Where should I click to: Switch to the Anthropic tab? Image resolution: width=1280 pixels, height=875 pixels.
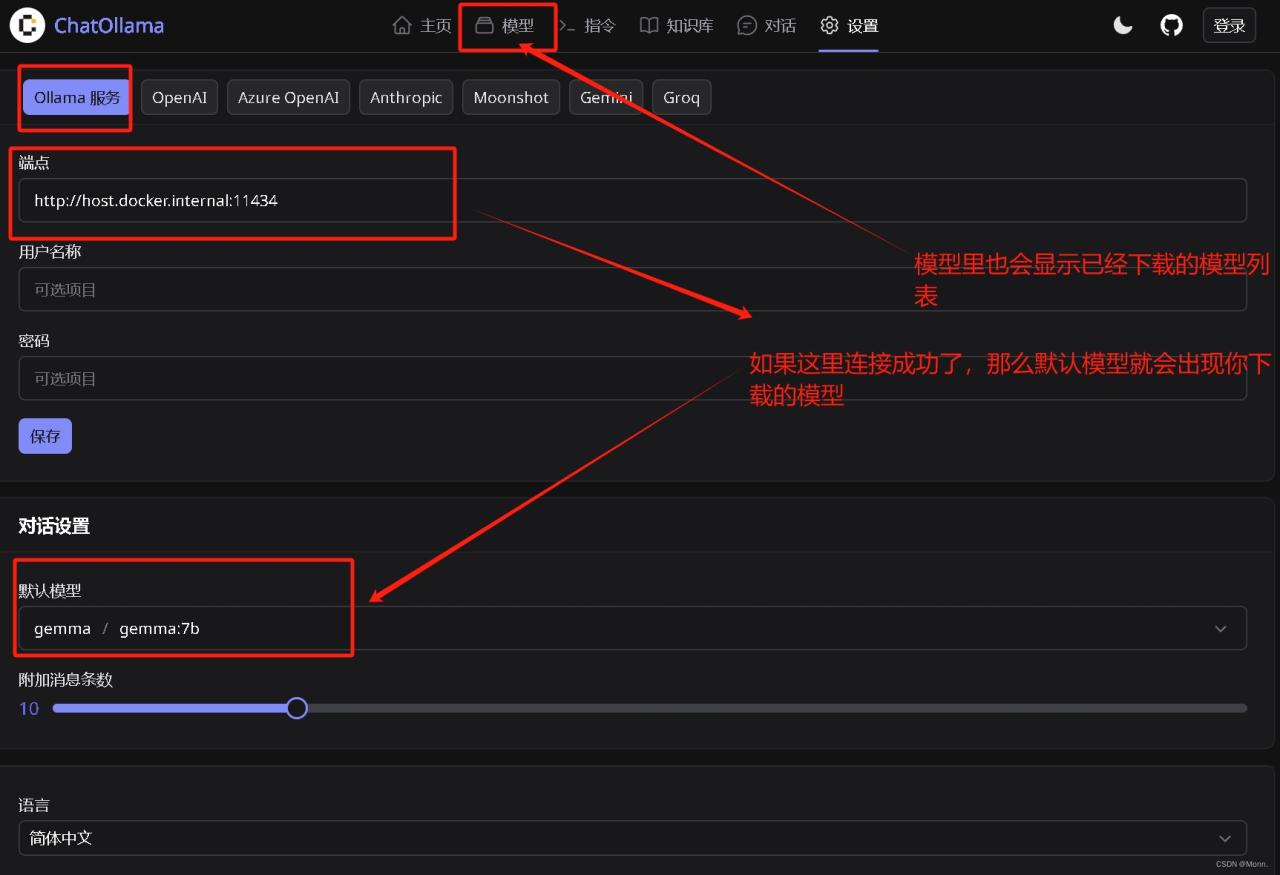406,98
